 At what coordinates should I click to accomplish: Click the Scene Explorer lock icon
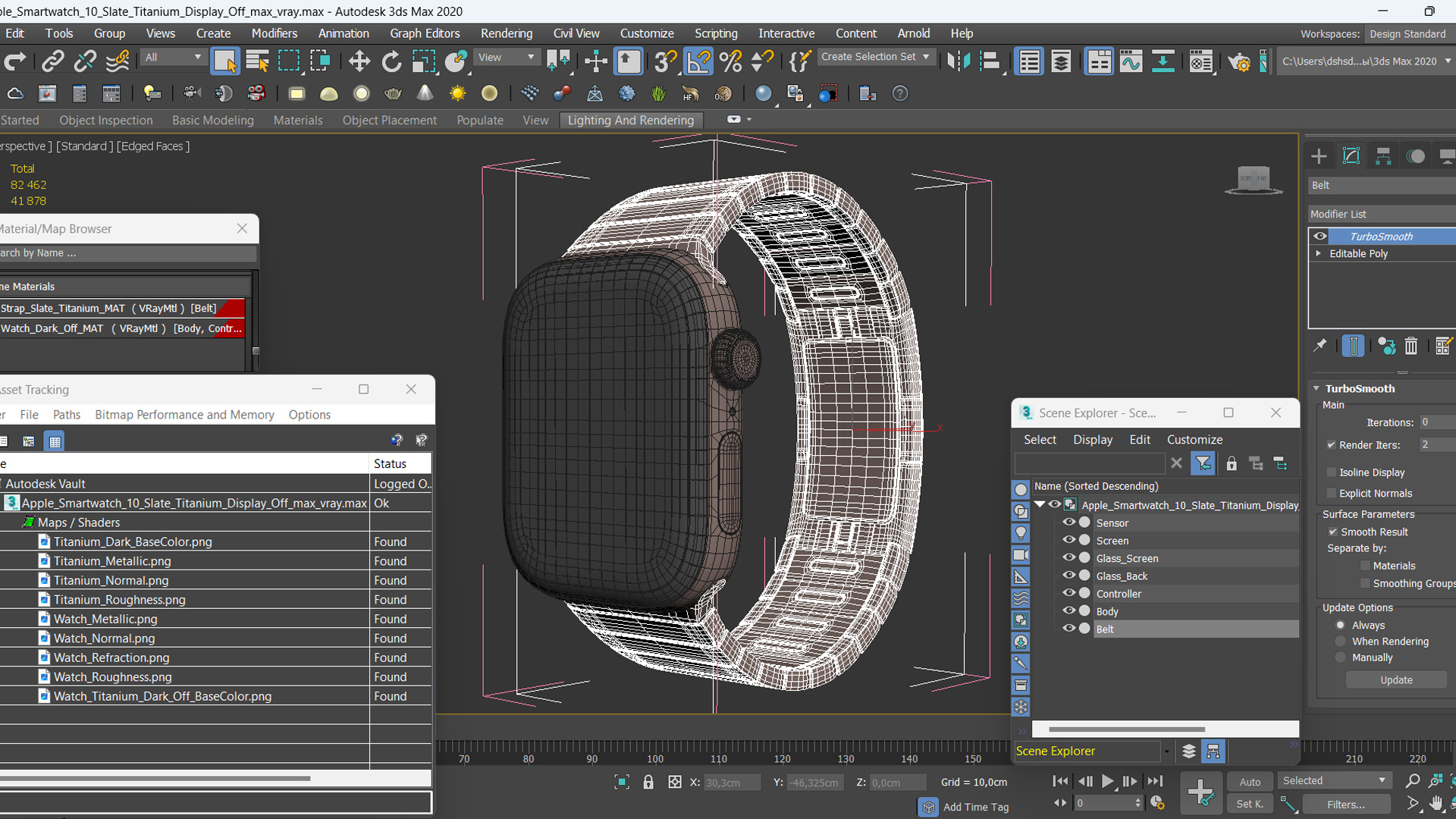click(1232, 463)
